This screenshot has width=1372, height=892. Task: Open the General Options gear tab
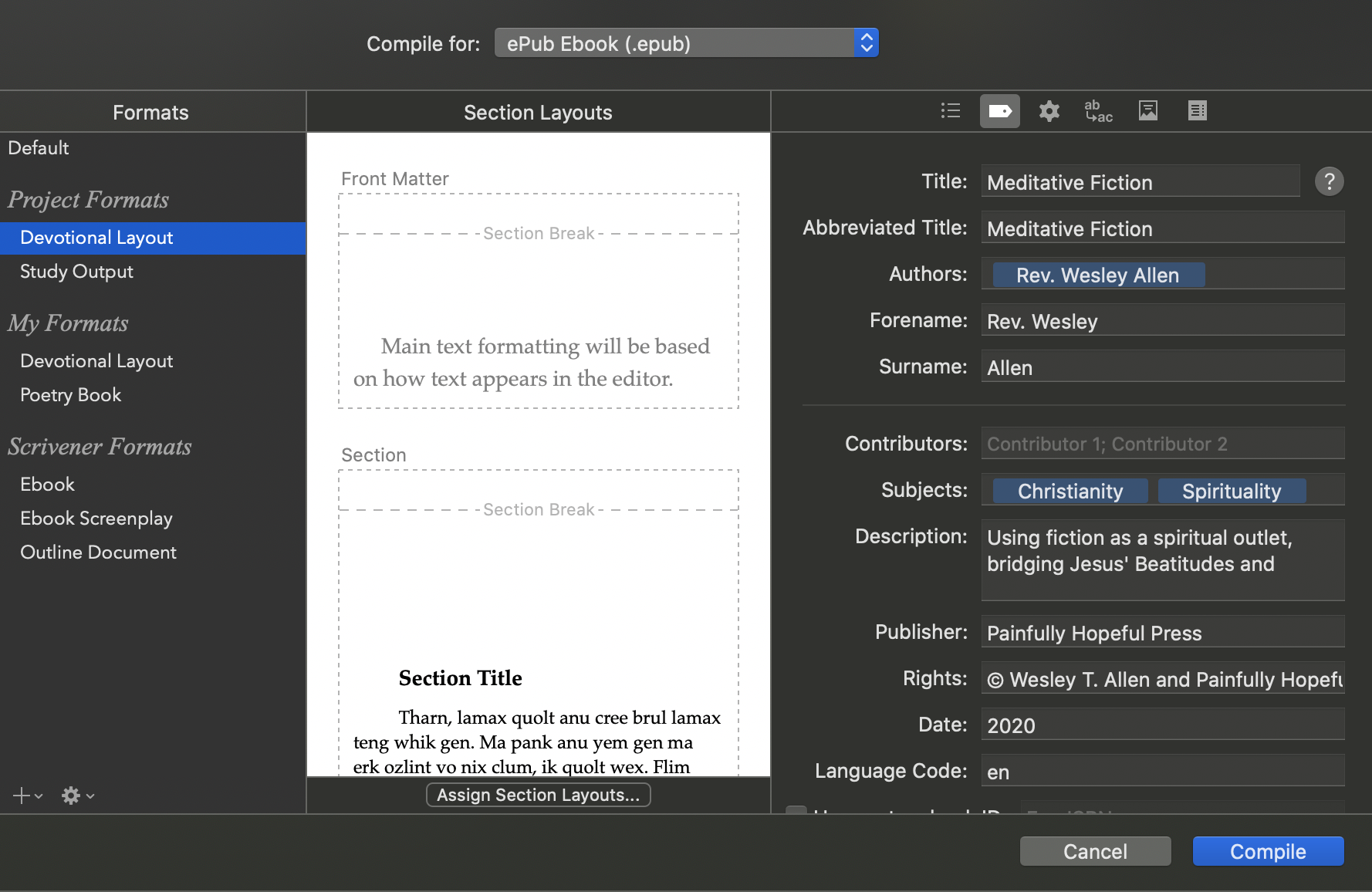pos(1049,111)
